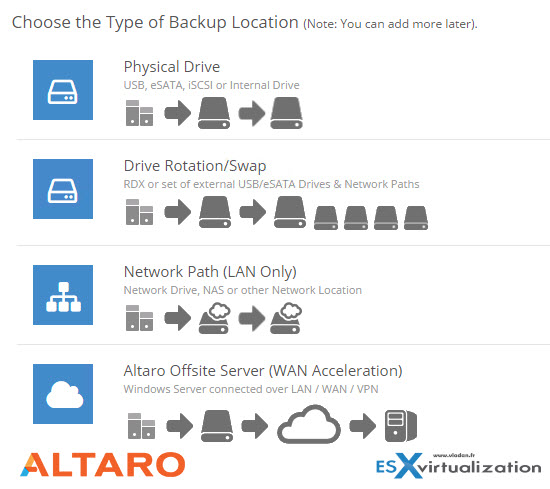Select the Altaro Offsite Server cloud tile

pos(63,394)
